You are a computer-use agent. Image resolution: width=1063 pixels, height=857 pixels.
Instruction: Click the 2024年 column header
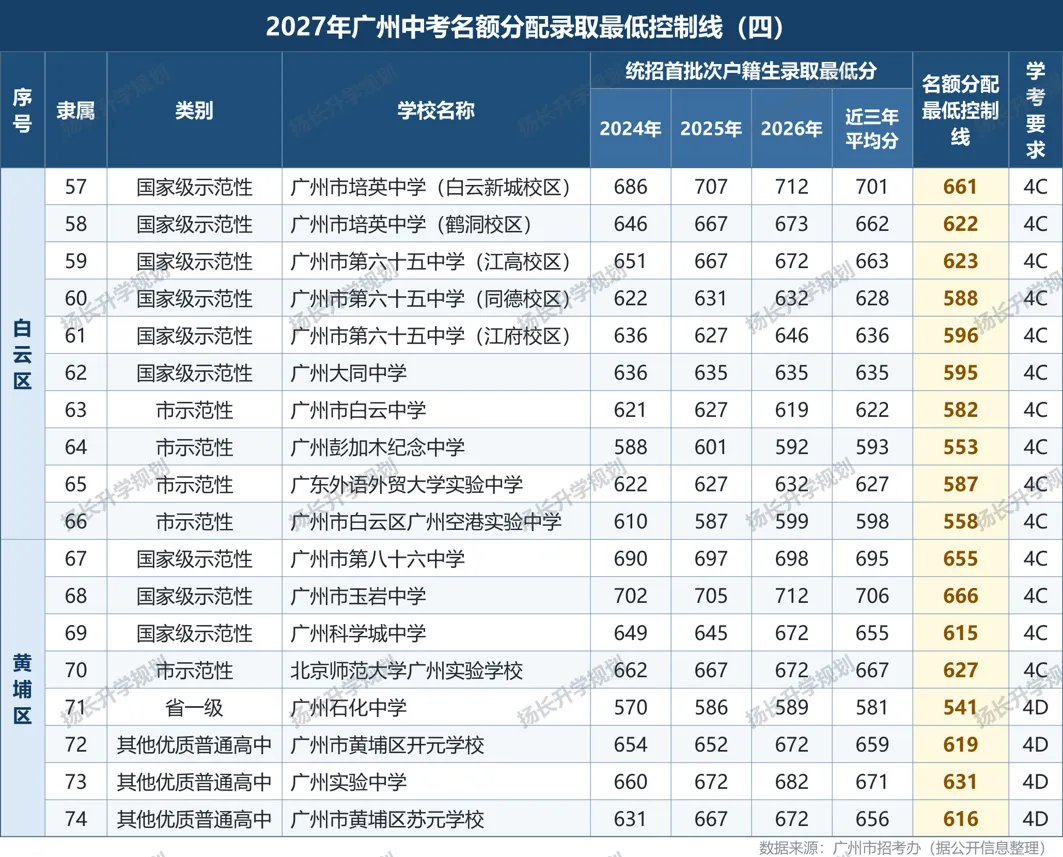[x=630, y=129]
